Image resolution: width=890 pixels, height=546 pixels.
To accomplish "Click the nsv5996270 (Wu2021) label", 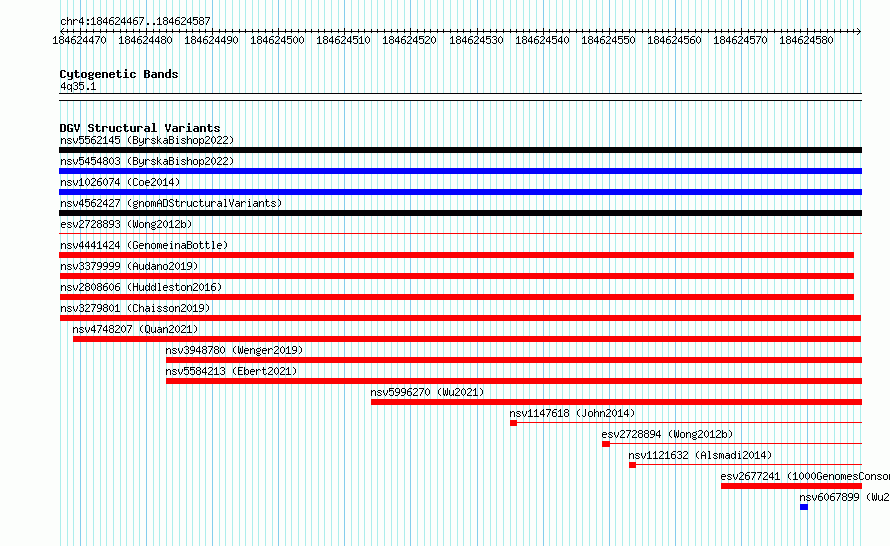I will pos(427,392).
